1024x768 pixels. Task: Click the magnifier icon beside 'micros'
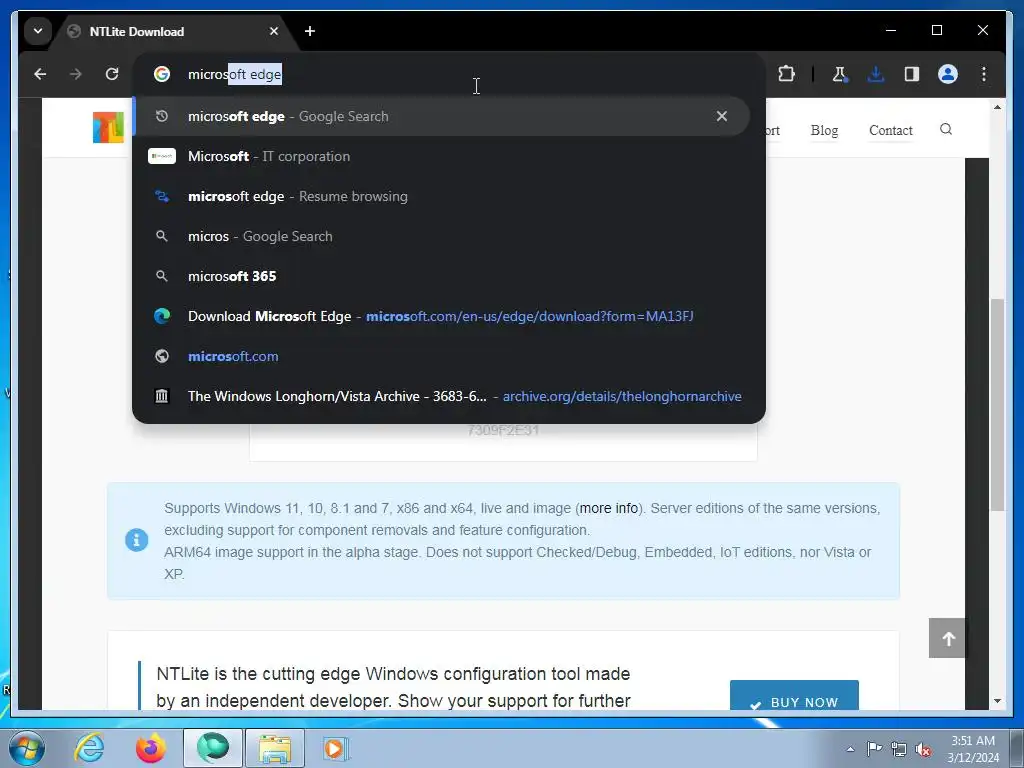point(162,236)
